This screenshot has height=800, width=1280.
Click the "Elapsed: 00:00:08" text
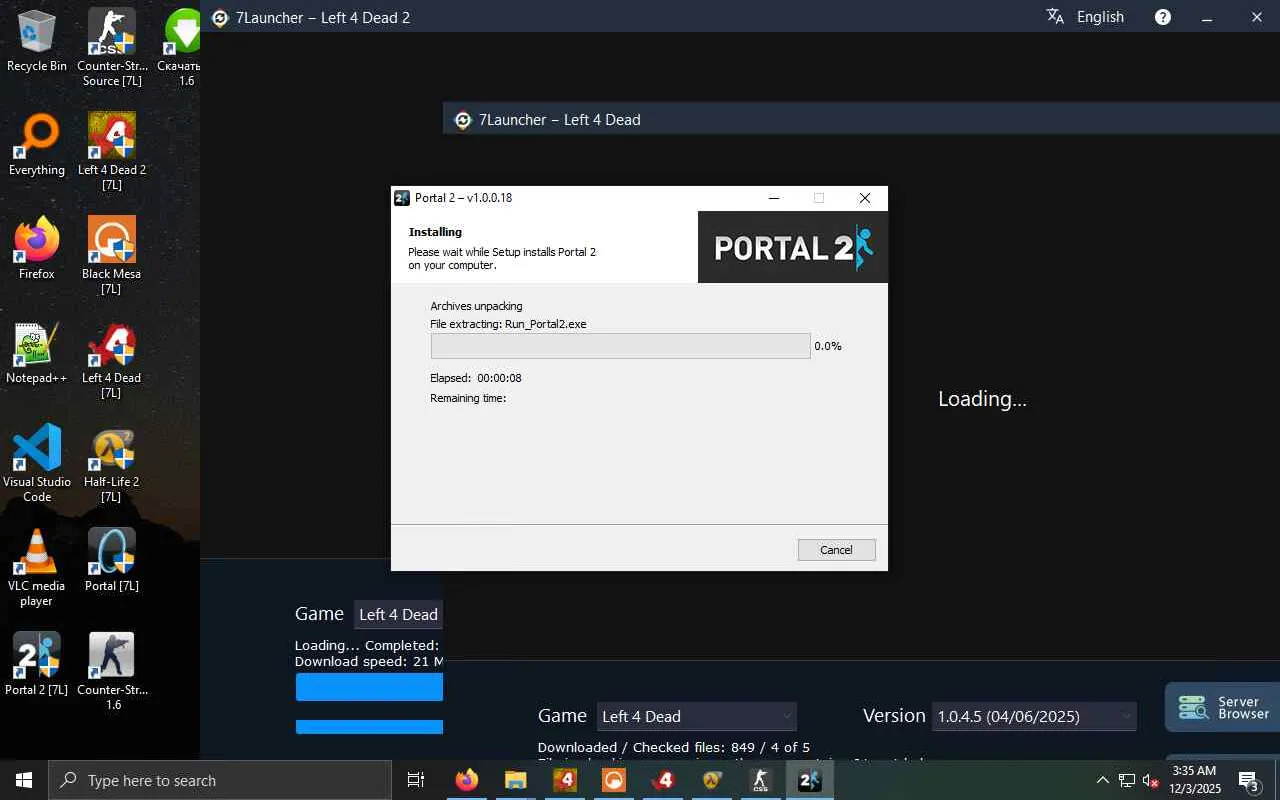[476, 378]
